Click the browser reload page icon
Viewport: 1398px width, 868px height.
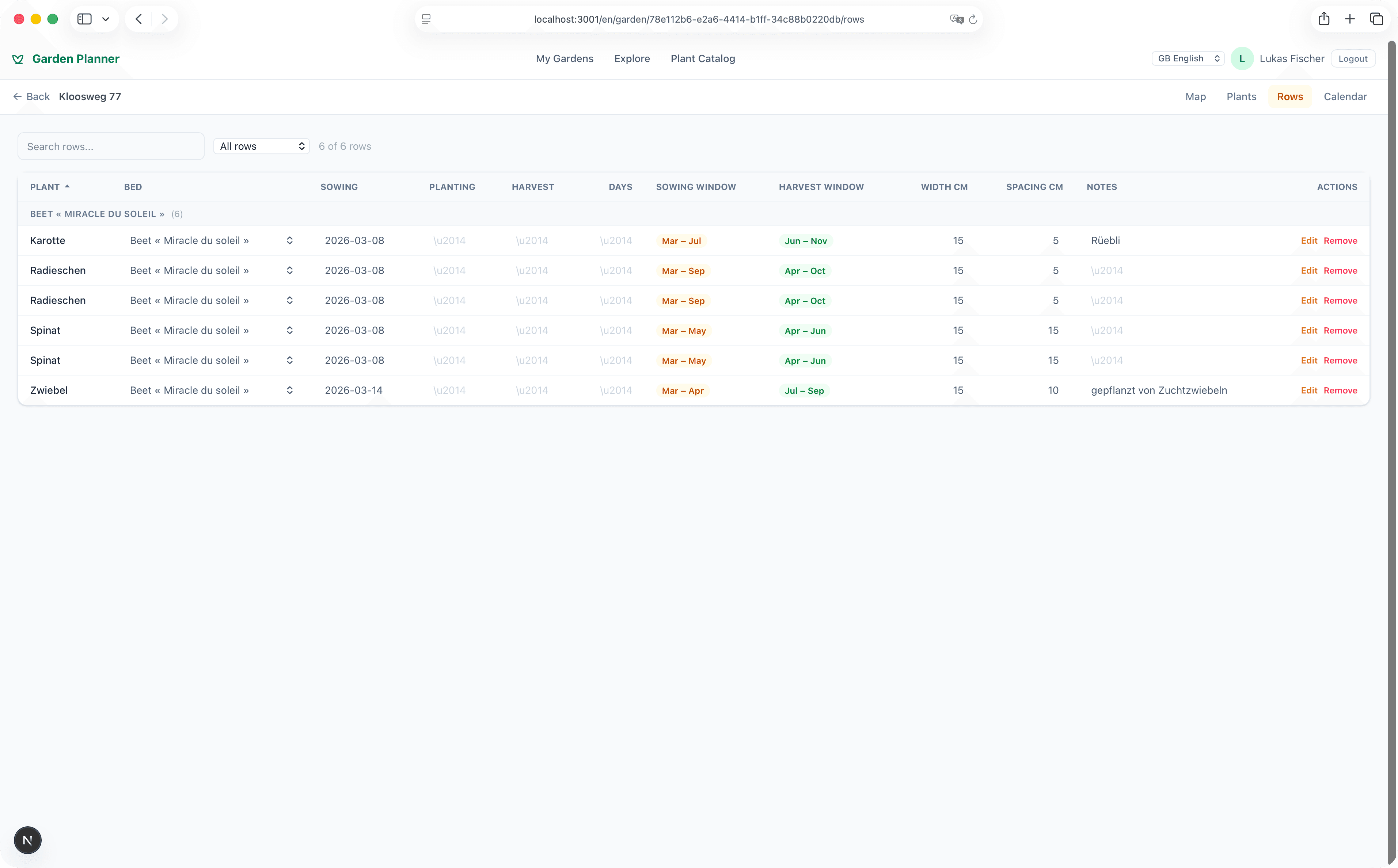(973, 19)
